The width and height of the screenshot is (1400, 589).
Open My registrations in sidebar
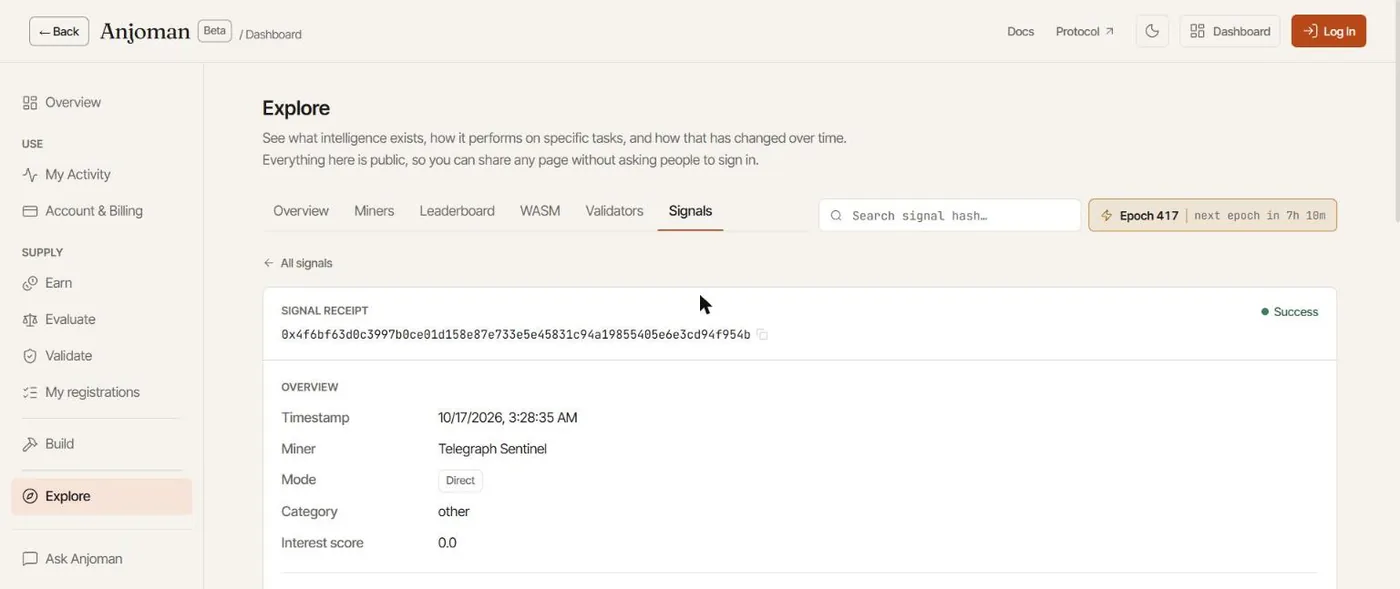point(101,392)
